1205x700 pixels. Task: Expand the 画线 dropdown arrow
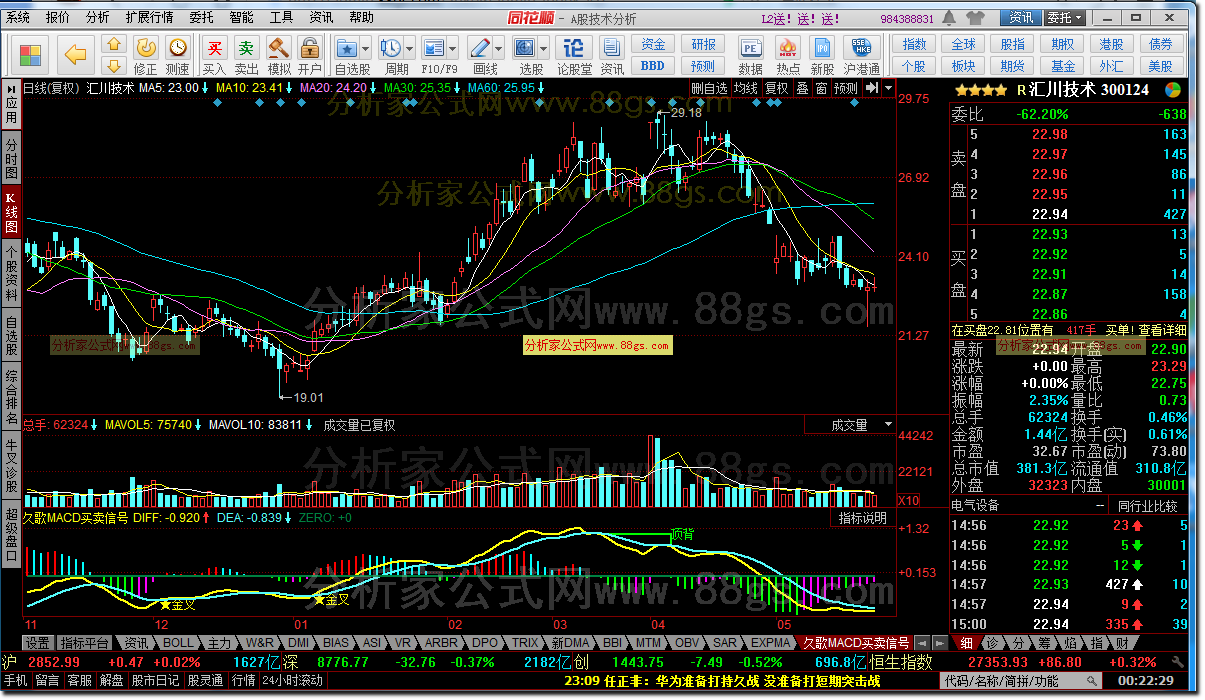coord(498,48)
